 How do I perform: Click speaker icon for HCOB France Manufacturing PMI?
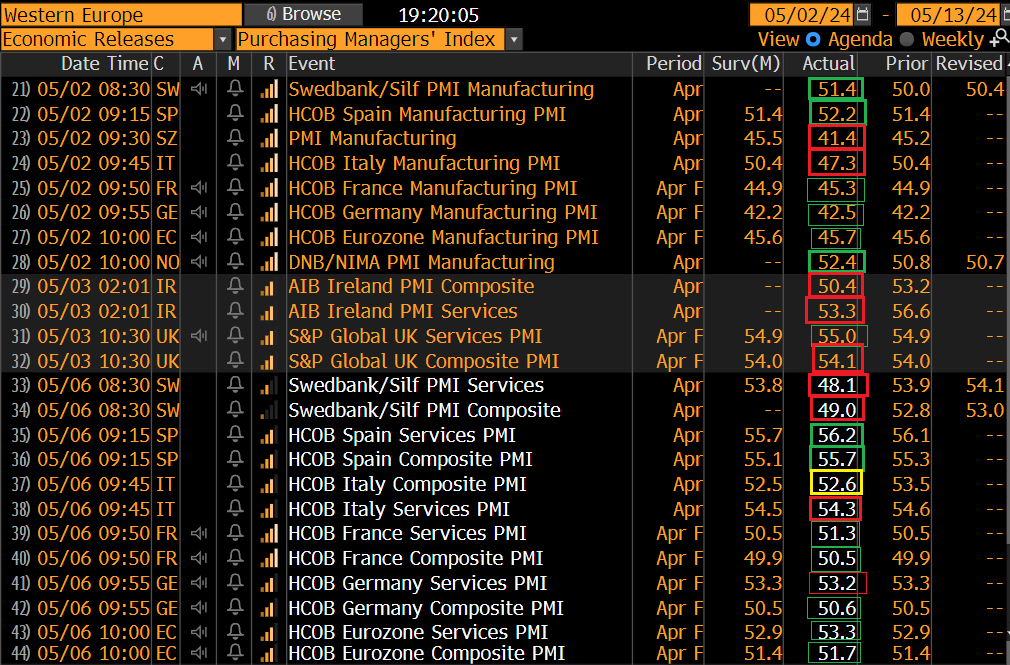pos(199,188)
